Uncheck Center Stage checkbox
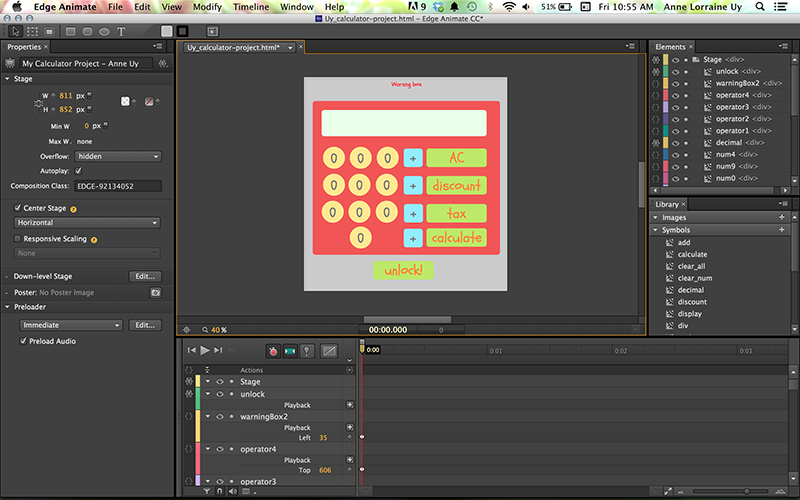Screen dimensions: 800x500 tap(17, 208)
